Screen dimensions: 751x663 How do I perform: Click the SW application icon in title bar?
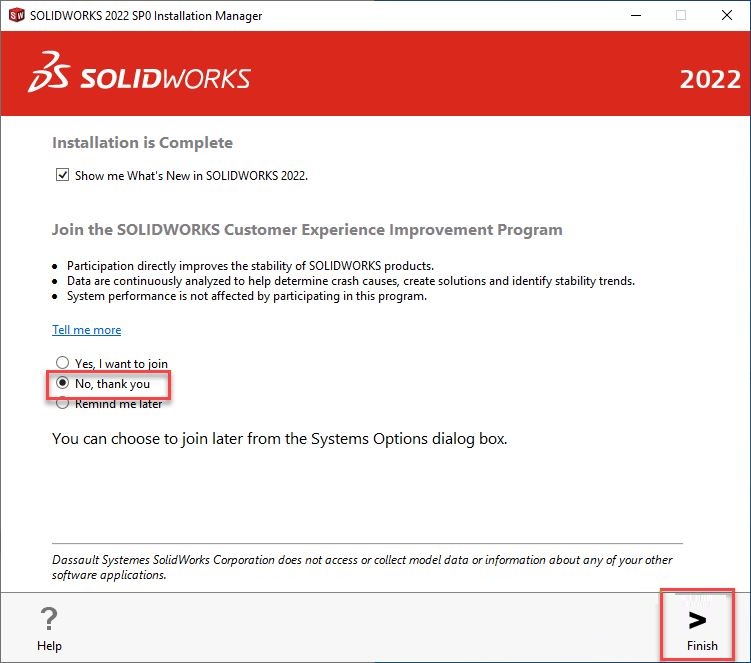point(17,15)
